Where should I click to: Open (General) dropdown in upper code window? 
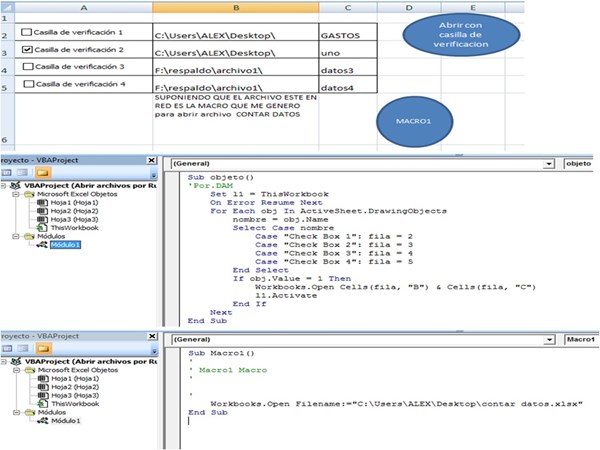tap(549, 164)
